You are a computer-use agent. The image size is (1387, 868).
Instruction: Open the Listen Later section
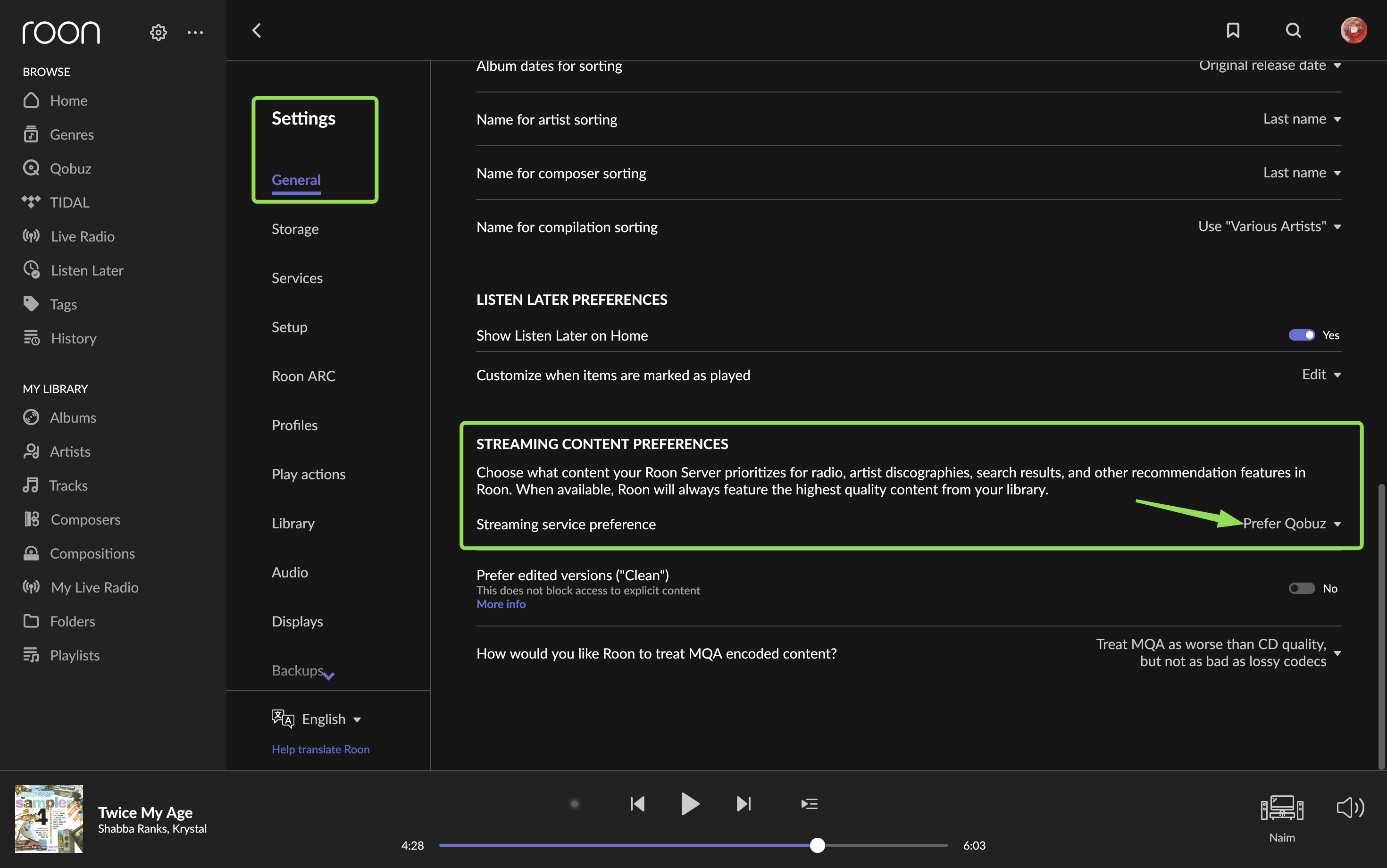pyautogui.click(x=87, y=270)
